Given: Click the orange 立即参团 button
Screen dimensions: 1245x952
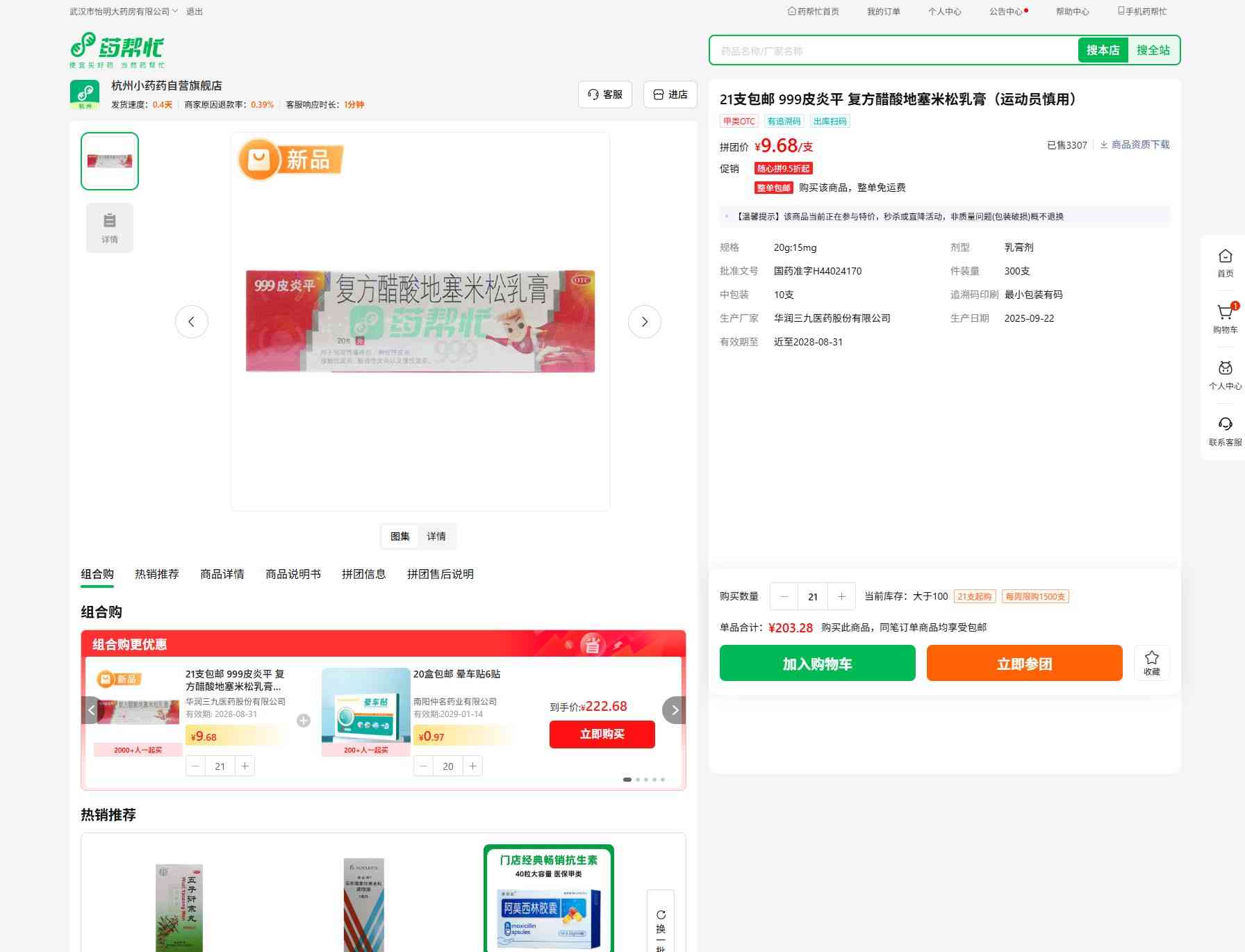Looking at the screenshot, I should coord(1024,664).
